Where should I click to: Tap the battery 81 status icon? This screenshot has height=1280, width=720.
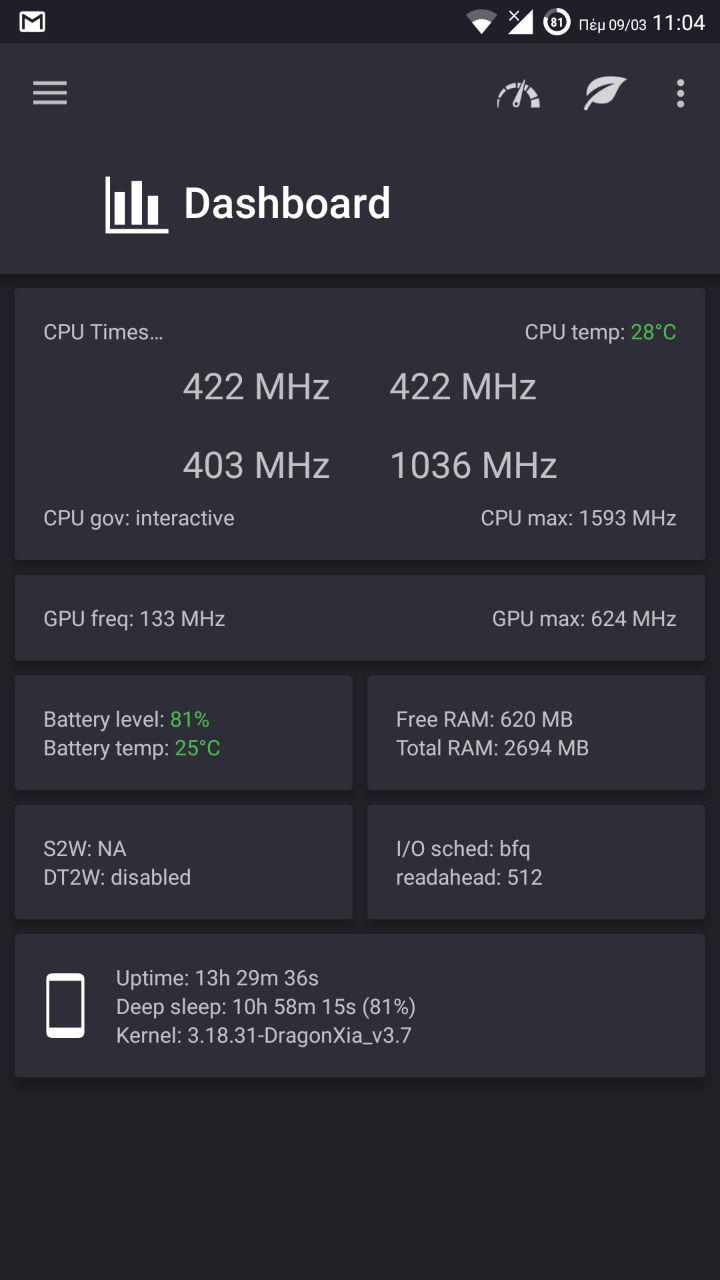556,22
